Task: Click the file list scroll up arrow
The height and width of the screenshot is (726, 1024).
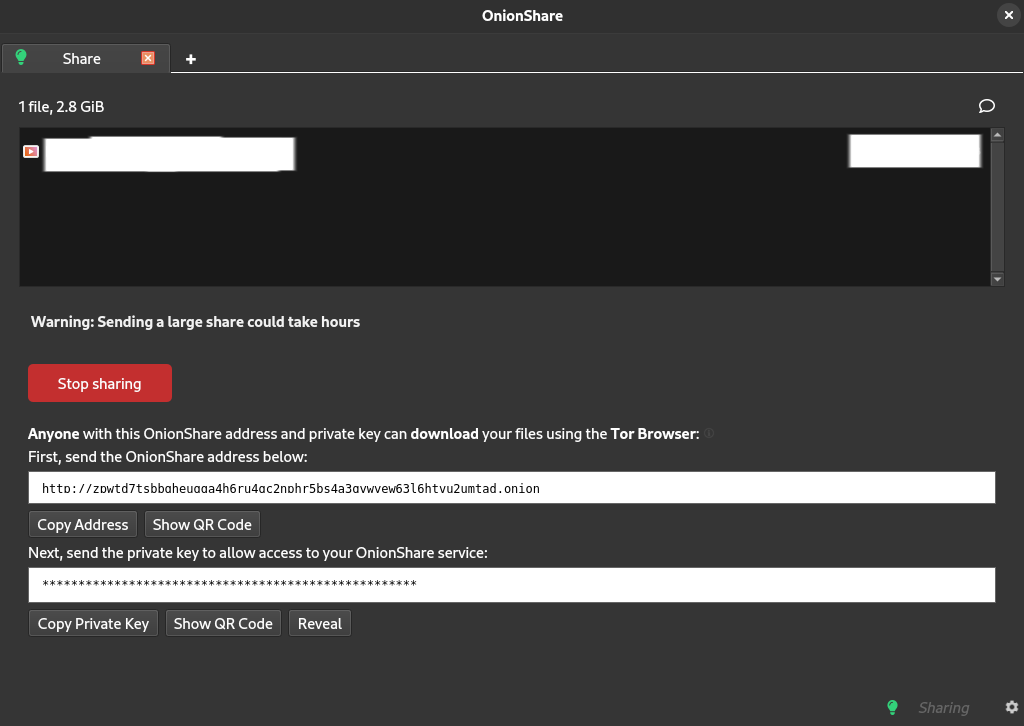Action: coord(997,135)
